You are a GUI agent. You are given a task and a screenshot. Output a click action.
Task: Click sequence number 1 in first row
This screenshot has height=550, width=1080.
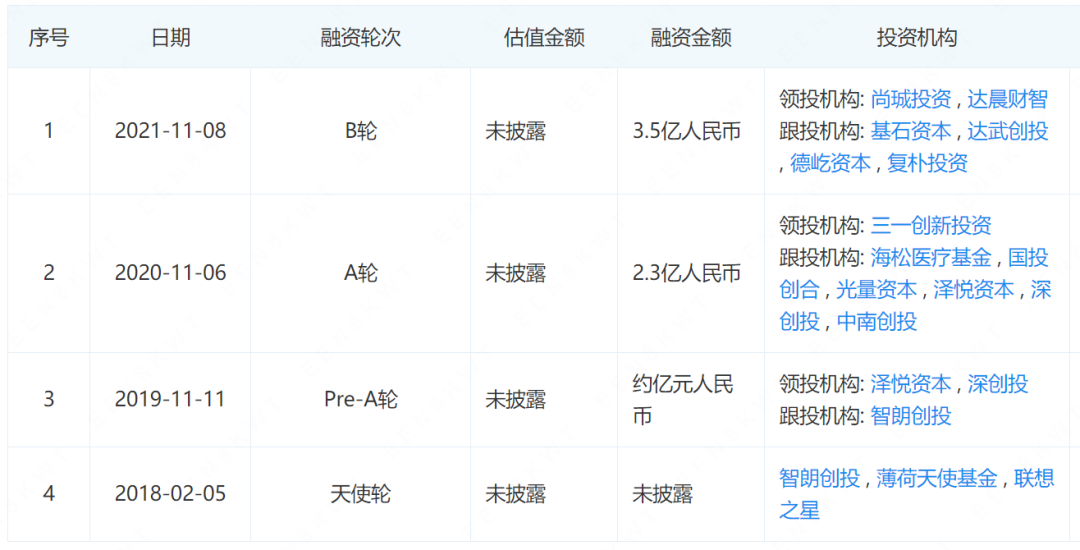[x=48, y=131]
